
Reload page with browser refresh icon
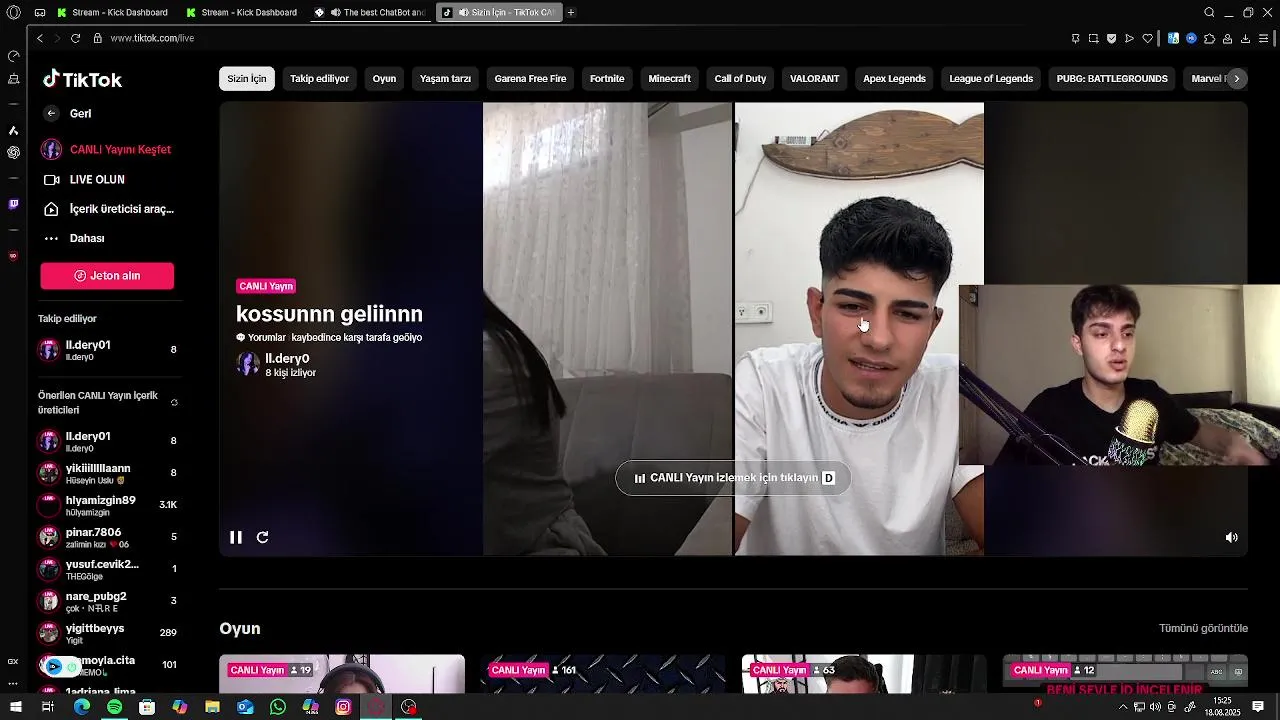[75, 38]
